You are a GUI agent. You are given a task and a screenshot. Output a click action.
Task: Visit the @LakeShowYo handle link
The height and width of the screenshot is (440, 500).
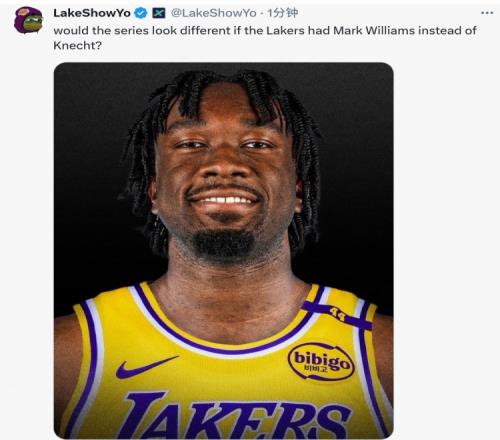(x=214, y=13)
